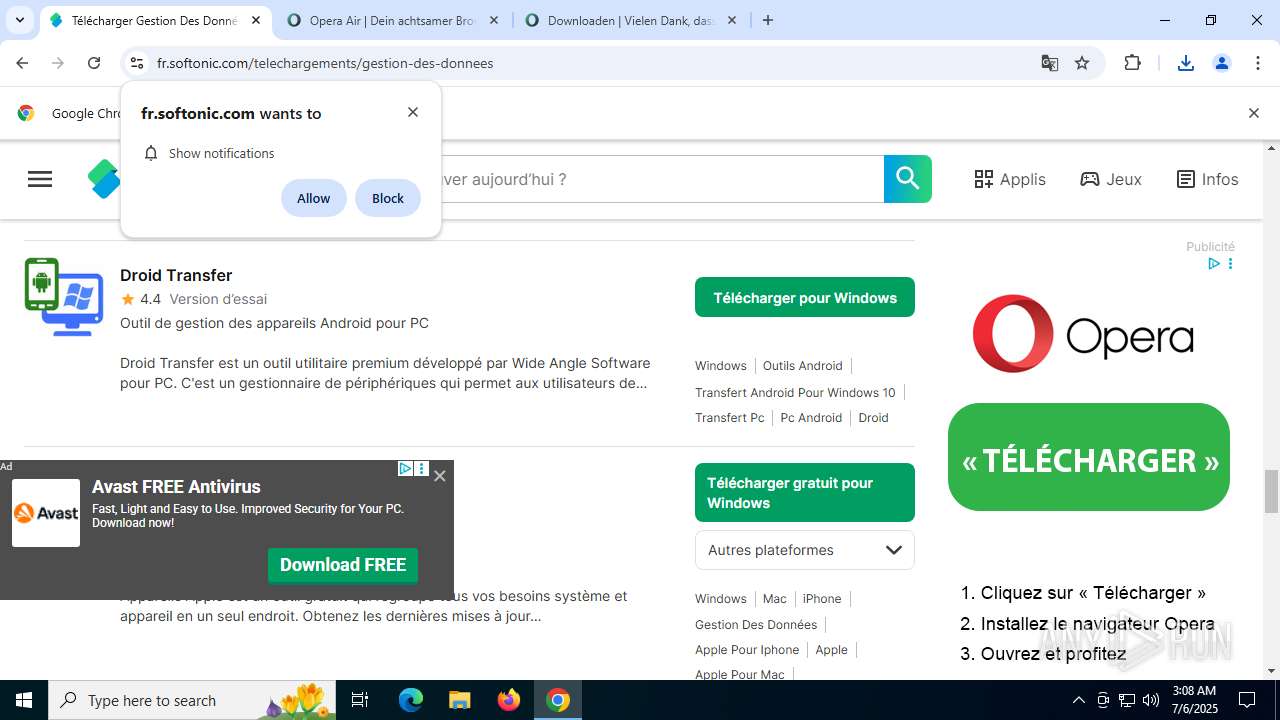Click Windows taskbar search box
1280x720 pixels.
[192, 700]
